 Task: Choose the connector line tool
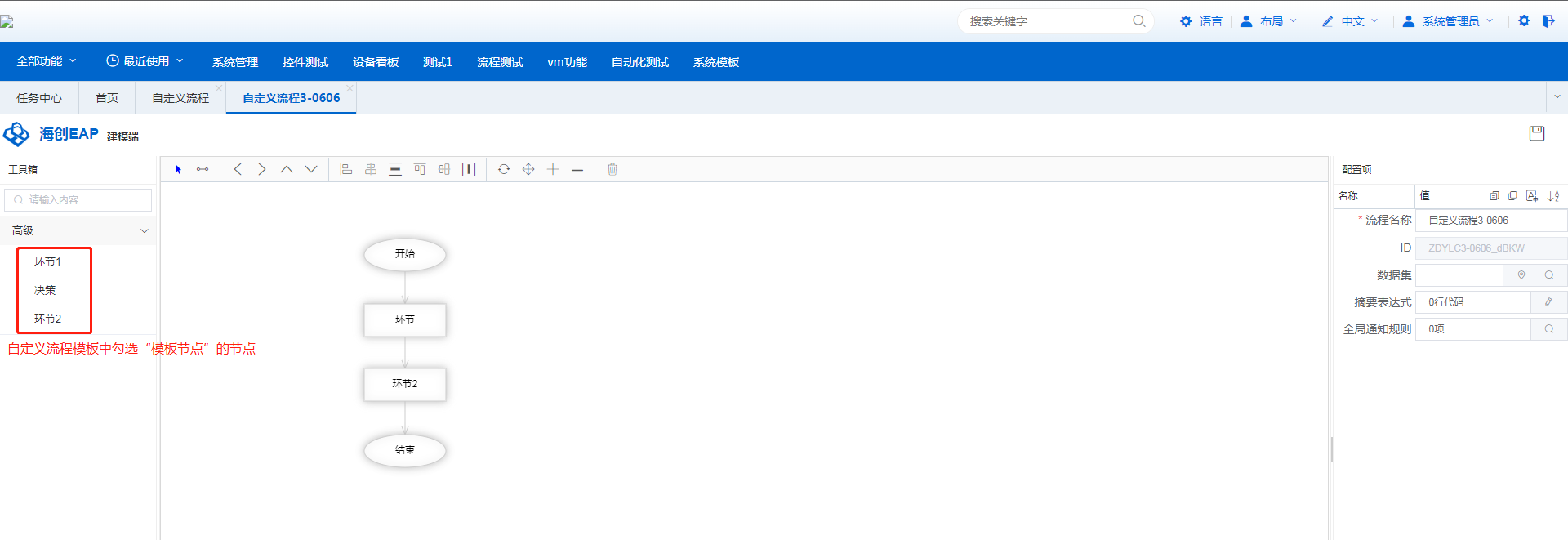click(203, 169)
